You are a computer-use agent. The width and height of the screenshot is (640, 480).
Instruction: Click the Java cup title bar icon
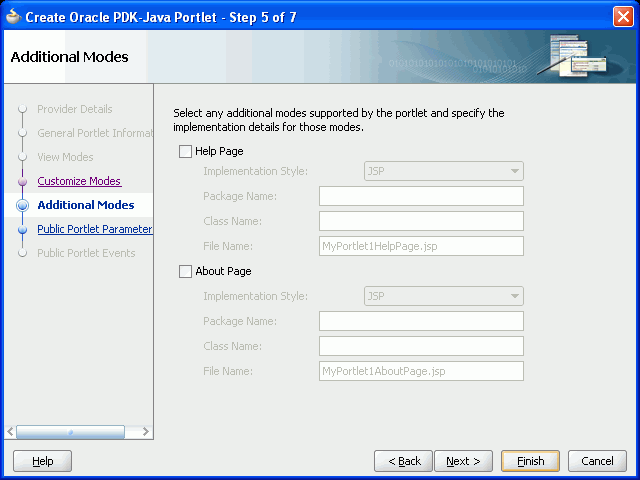[x=13, y=17]
